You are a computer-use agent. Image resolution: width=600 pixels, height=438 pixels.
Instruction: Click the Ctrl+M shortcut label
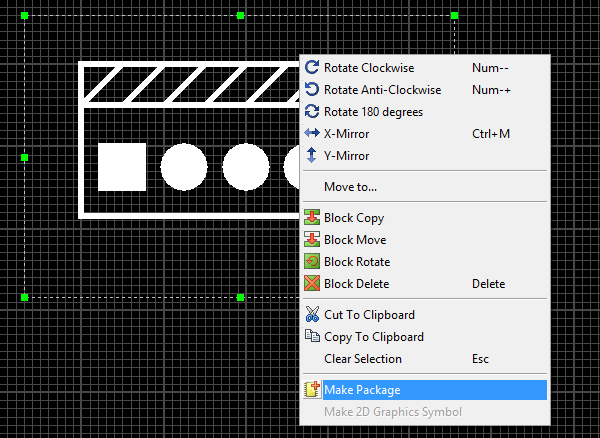tap(491, 134)
